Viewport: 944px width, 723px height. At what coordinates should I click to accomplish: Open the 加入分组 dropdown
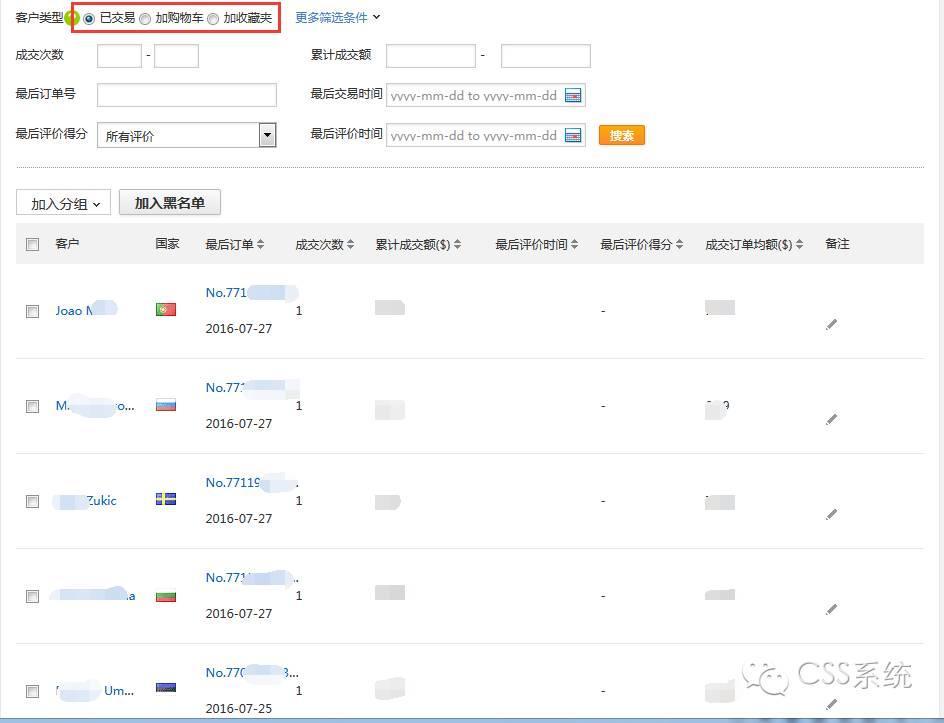[x=65, y=204]
